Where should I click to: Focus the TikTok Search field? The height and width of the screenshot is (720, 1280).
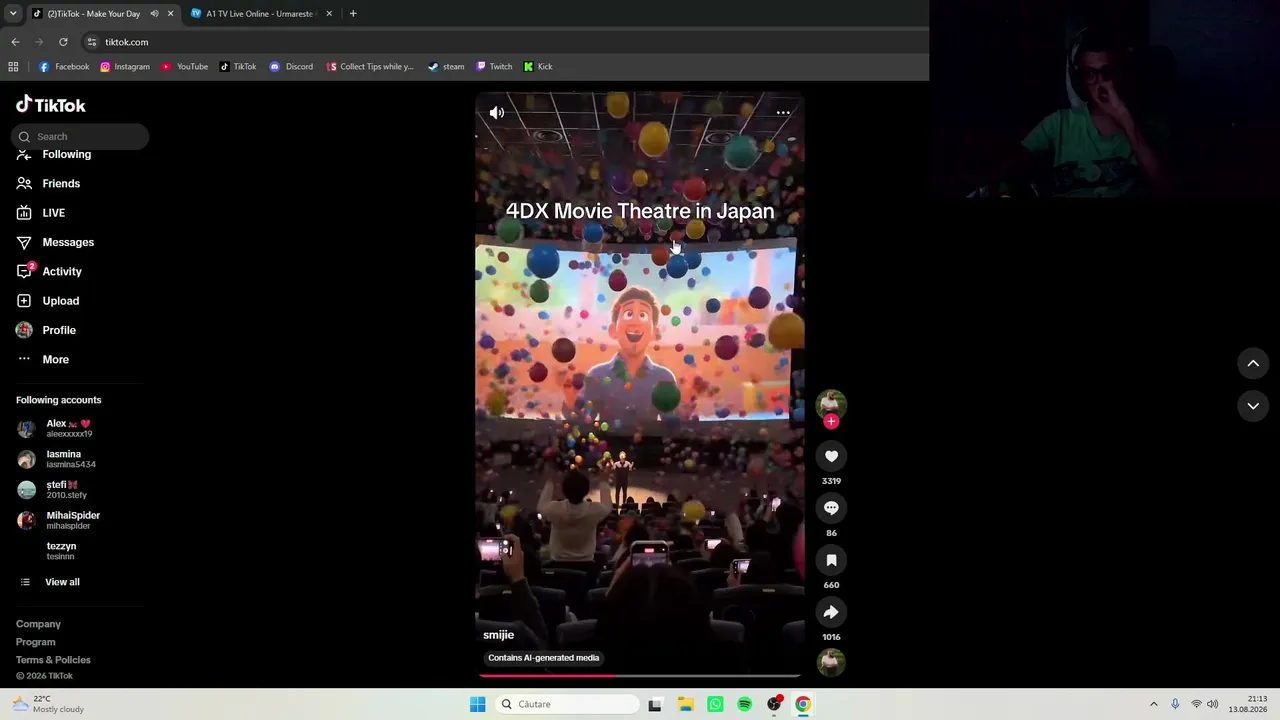pyautogui.click(x=80, y=136)
